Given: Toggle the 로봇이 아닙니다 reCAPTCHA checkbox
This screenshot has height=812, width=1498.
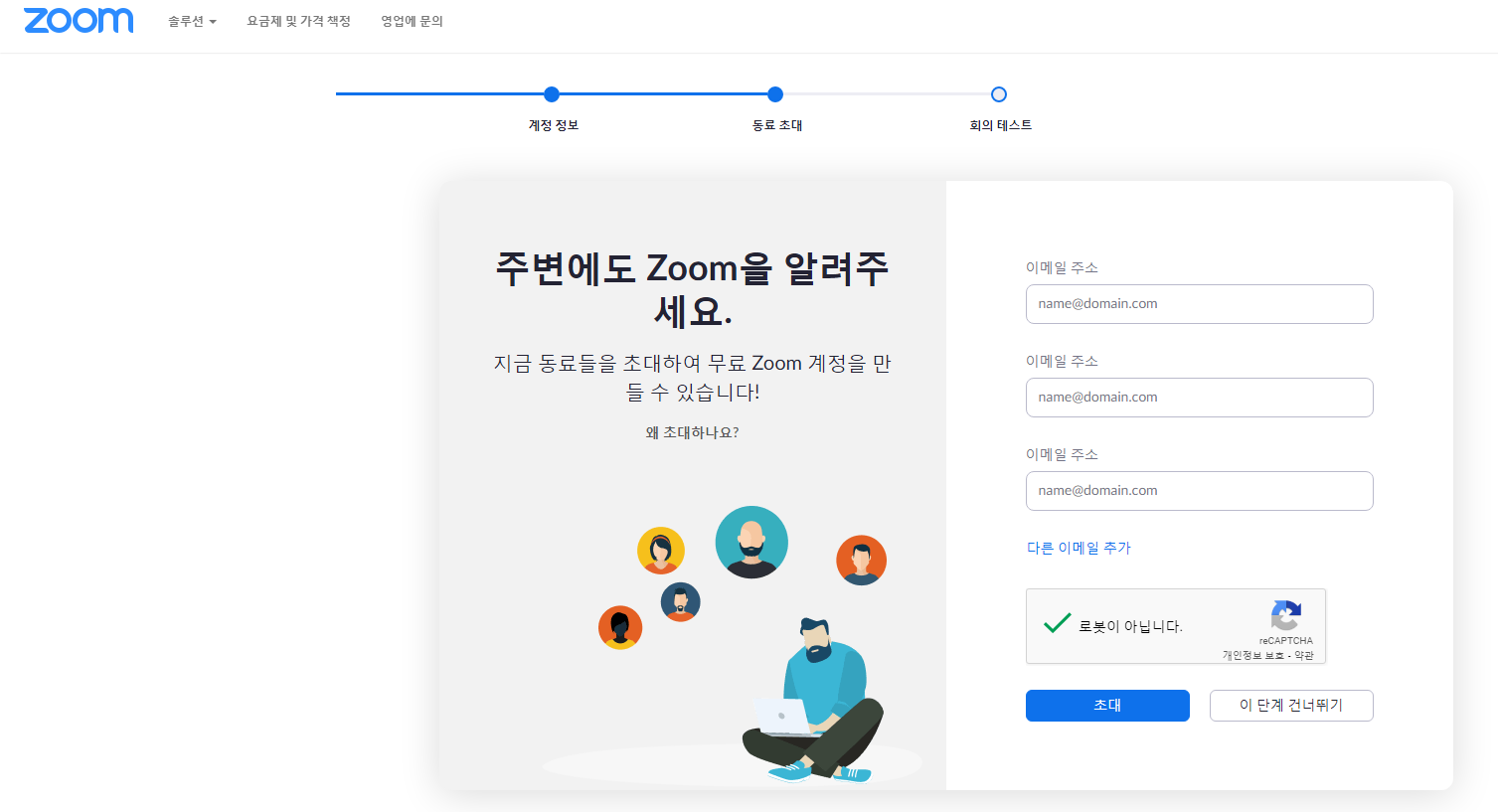Looking at the screenshot, I should click(x=1057, y=625).
